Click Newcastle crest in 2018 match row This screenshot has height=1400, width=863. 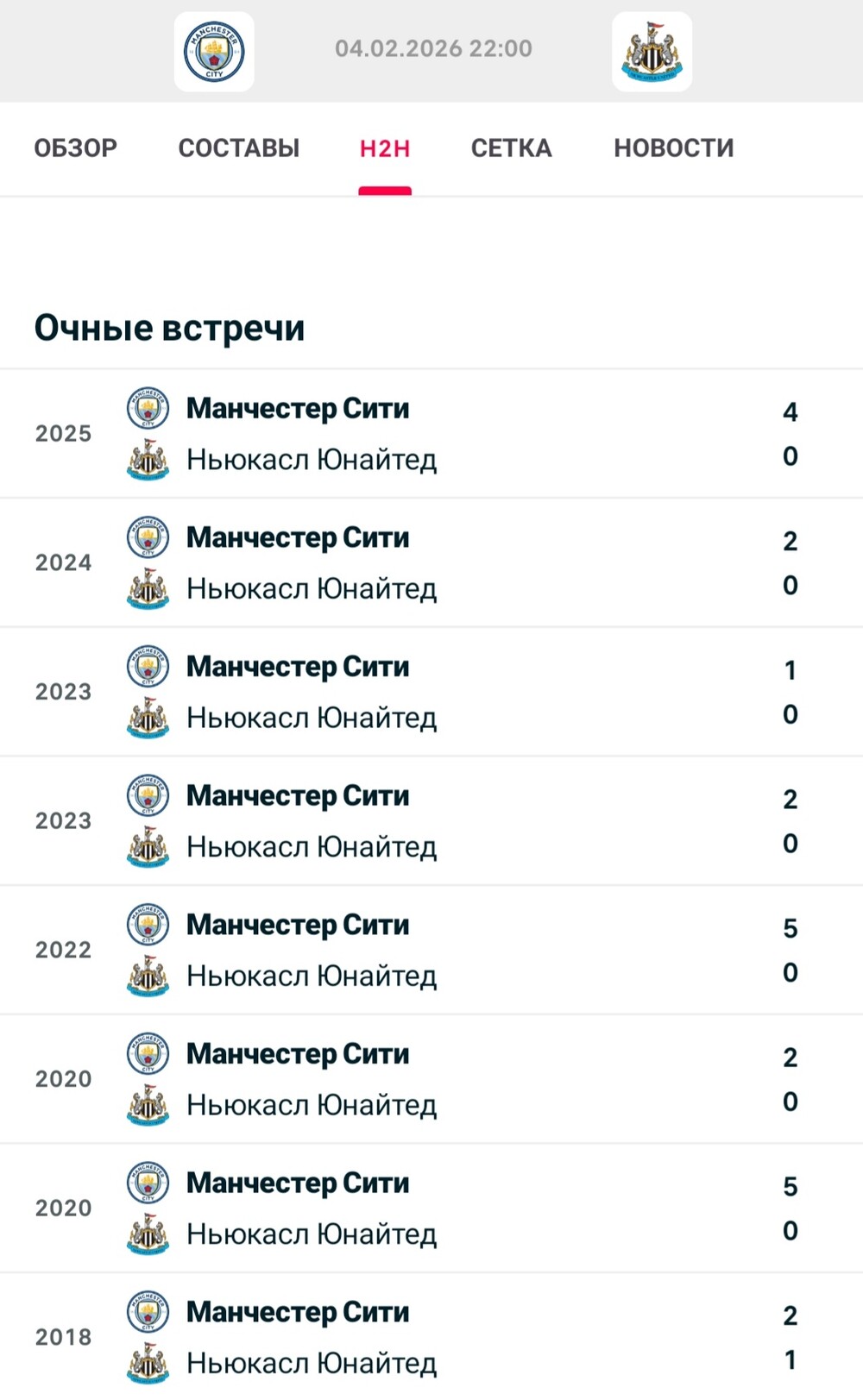(x=148, y=1363)
